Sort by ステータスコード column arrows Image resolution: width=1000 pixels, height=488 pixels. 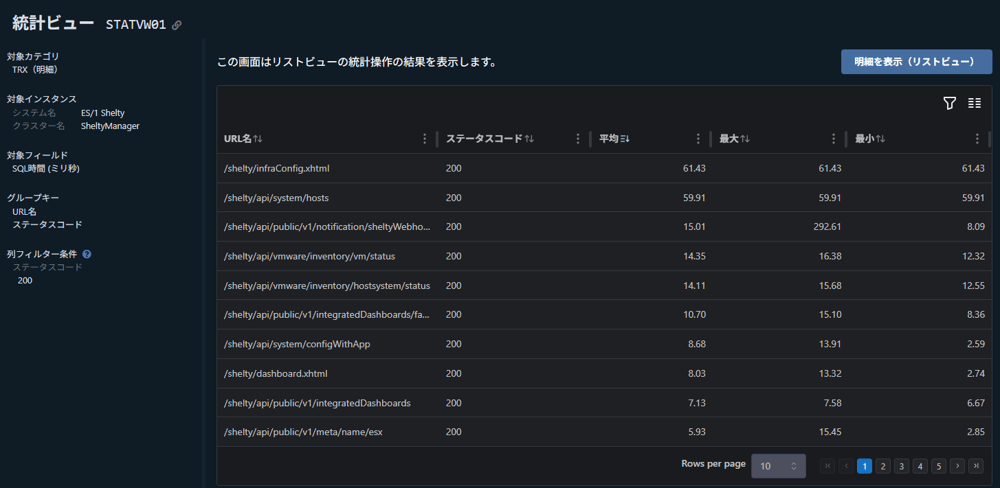pos(529,139)
